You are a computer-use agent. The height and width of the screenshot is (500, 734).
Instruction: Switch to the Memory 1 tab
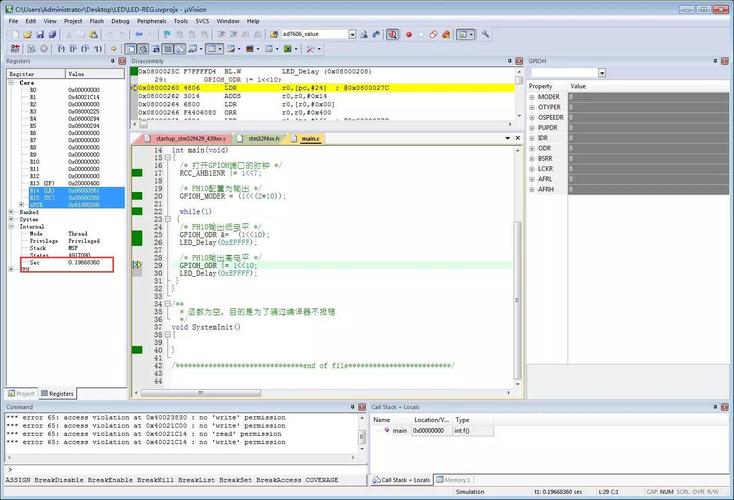tap(453, 480)
